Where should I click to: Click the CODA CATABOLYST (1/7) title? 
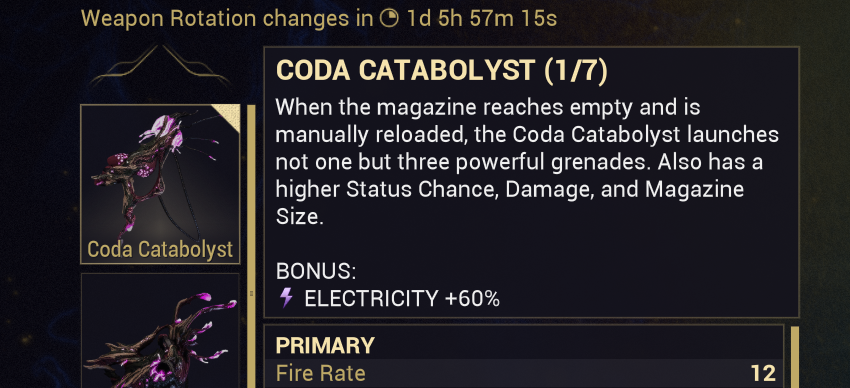click(442, 71)
